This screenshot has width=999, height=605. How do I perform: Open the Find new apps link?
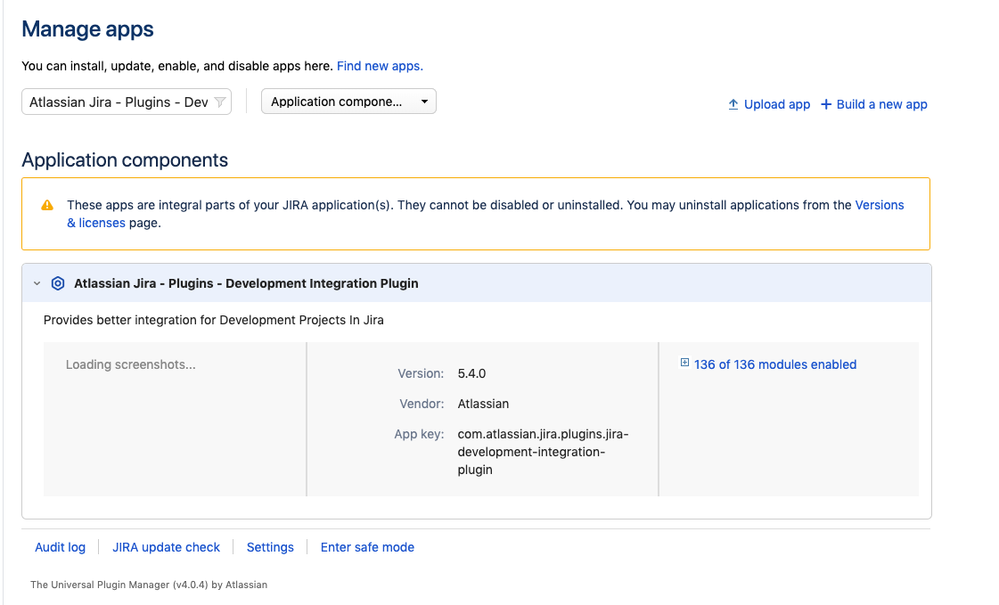pos(379,66)
